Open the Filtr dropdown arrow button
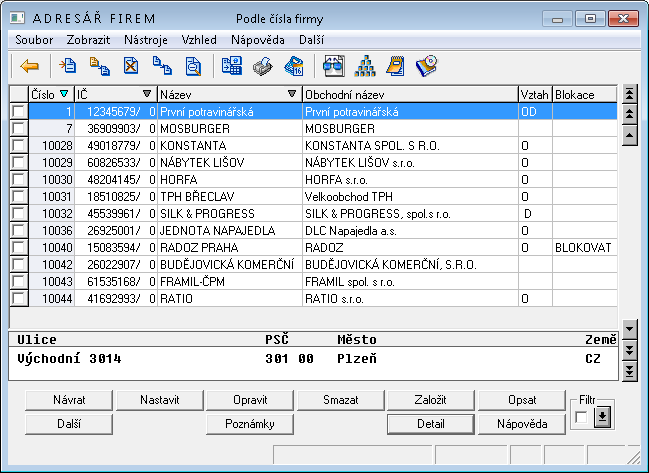The image size is (649, 473). (601, 417)
